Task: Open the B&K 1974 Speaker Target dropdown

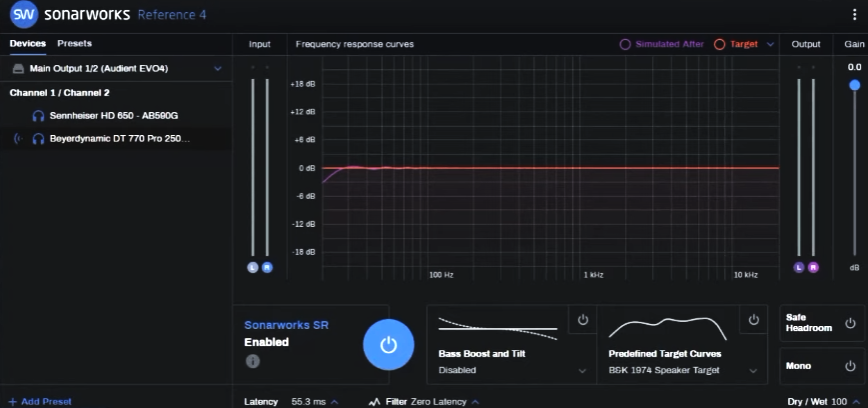Action: tap(753, 370)
